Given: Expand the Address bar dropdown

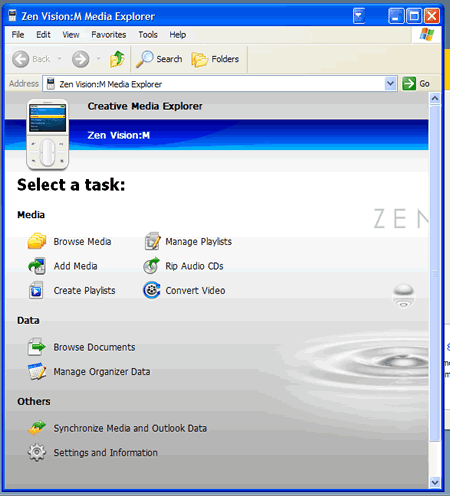Looking at the screenshot, I should click(390, 84).
